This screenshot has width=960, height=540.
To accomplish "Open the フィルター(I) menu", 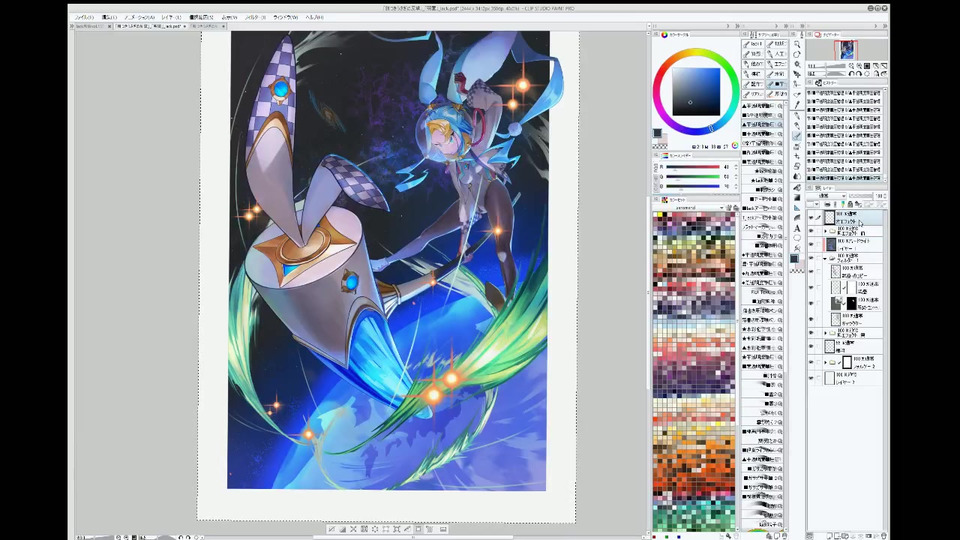I will point(255,17).
